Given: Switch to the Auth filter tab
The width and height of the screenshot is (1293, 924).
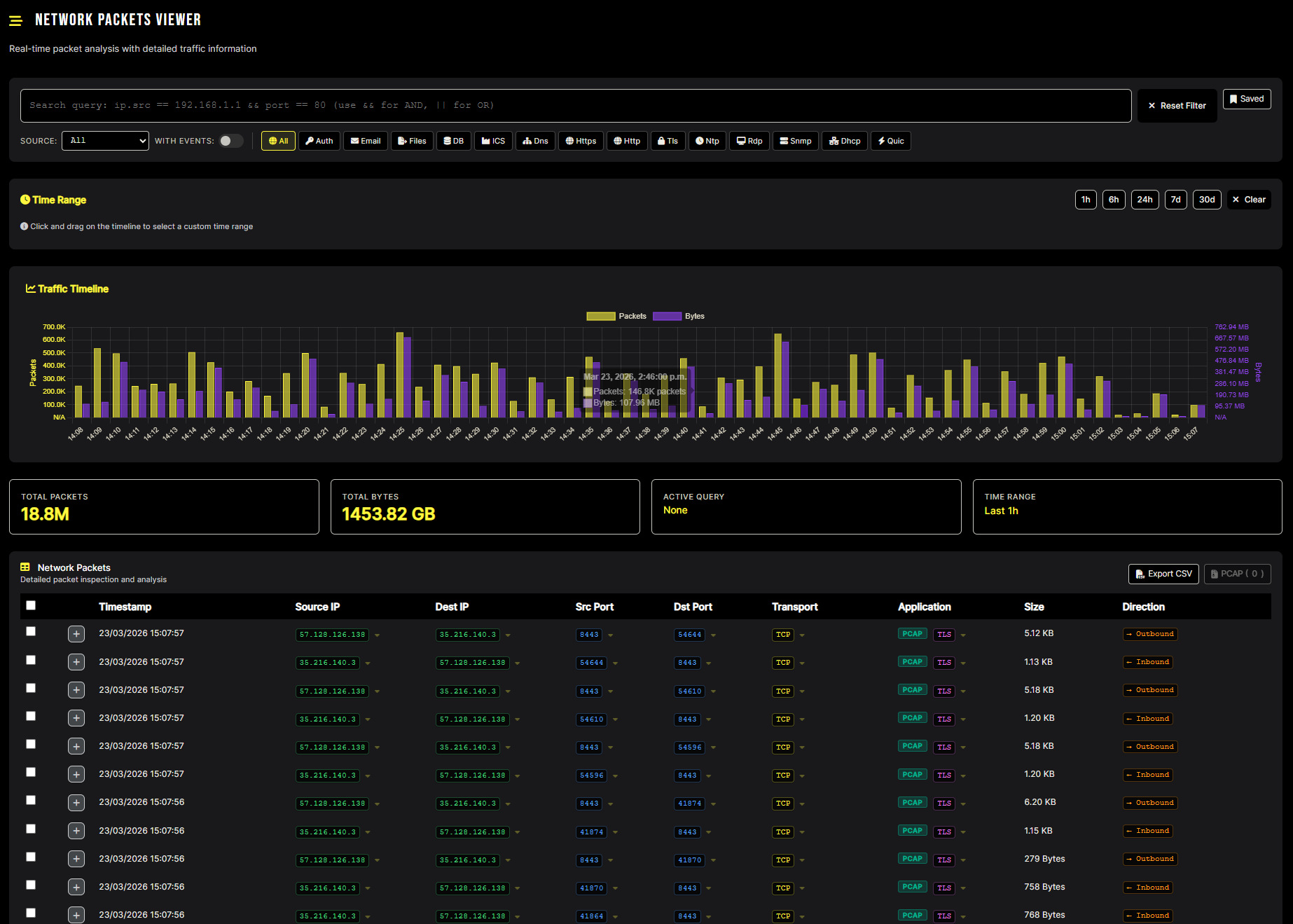Looking at the screenshot, I should (319, 141).
